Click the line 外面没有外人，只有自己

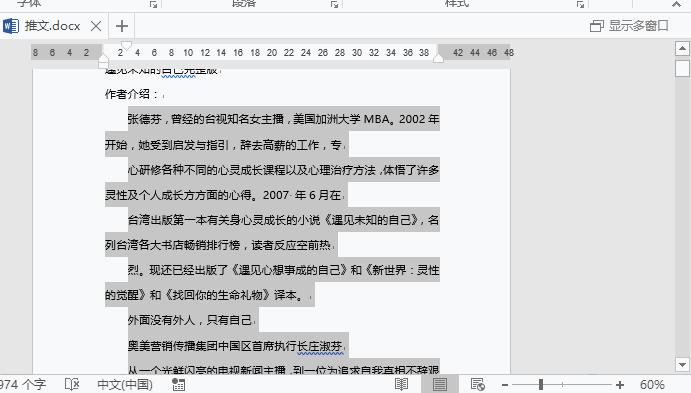189,320
